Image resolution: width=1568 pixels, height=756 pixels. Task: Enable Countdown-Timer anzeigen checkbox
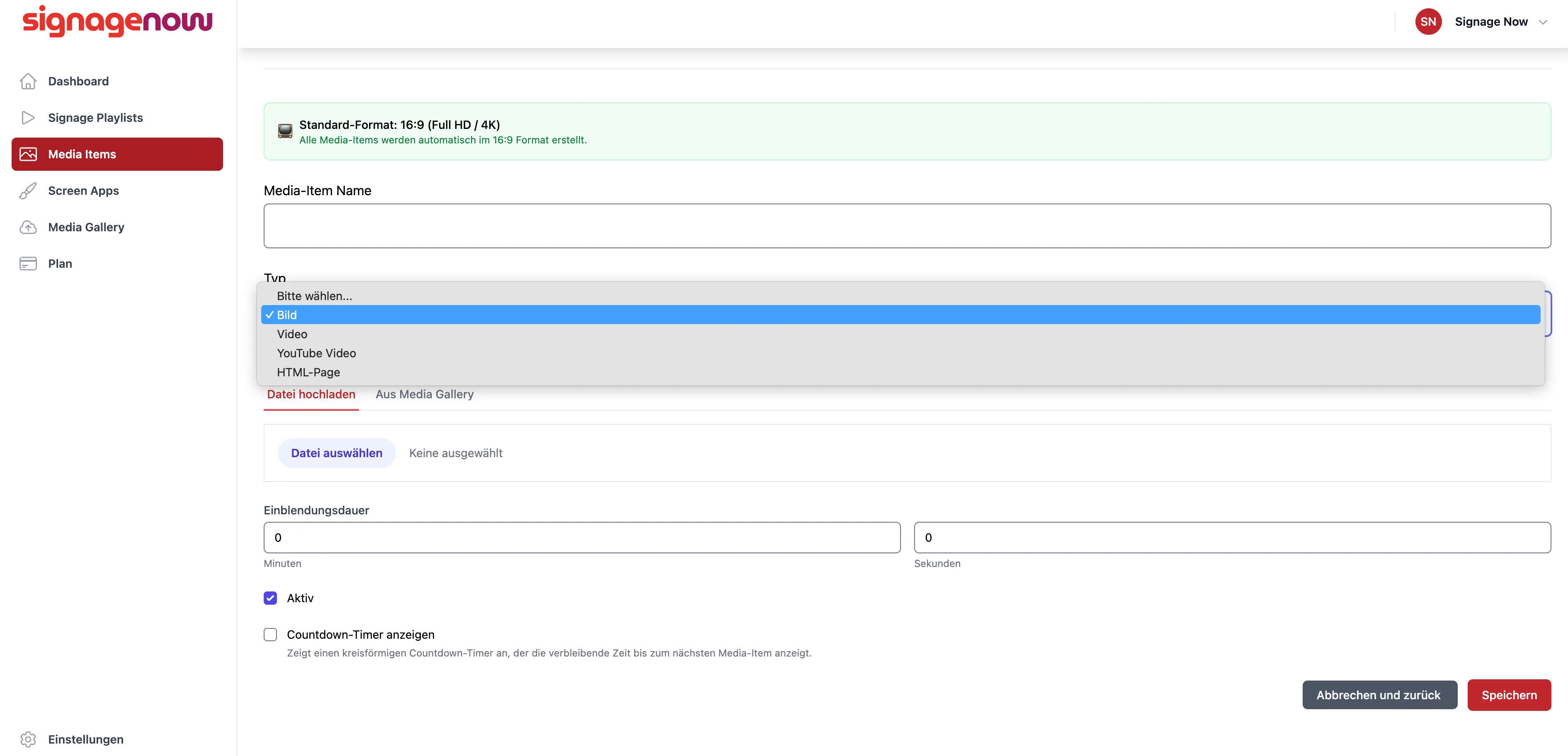[270, 634]
